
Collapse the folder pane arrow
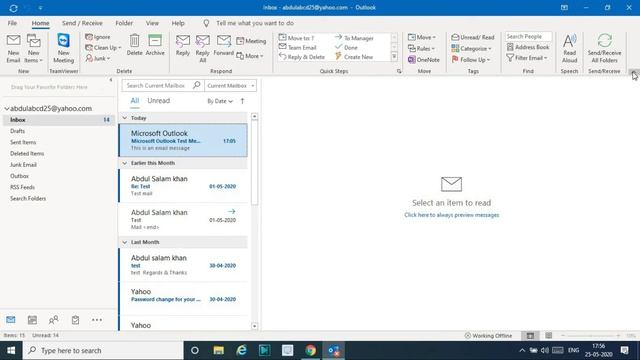pyautogui.click(x=111, y=80)
